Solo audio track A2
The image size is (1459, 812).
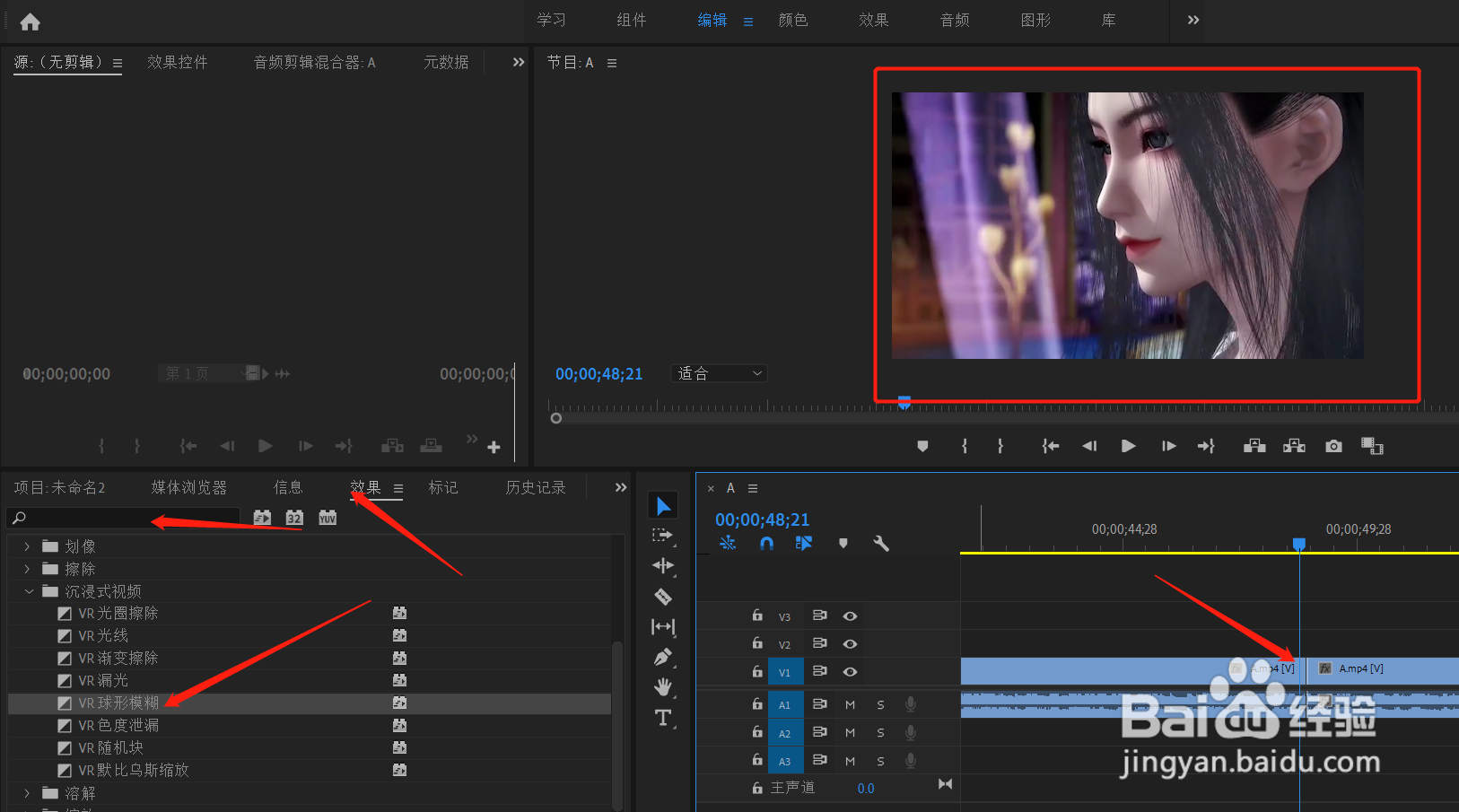(880, 733)
